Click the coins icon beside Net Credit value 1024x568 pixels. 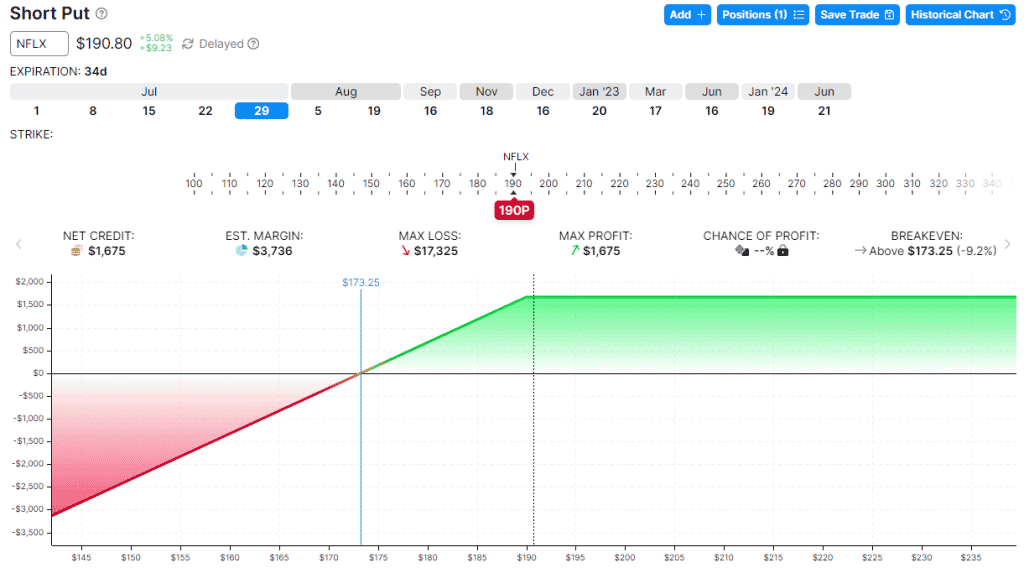point(77,251)
